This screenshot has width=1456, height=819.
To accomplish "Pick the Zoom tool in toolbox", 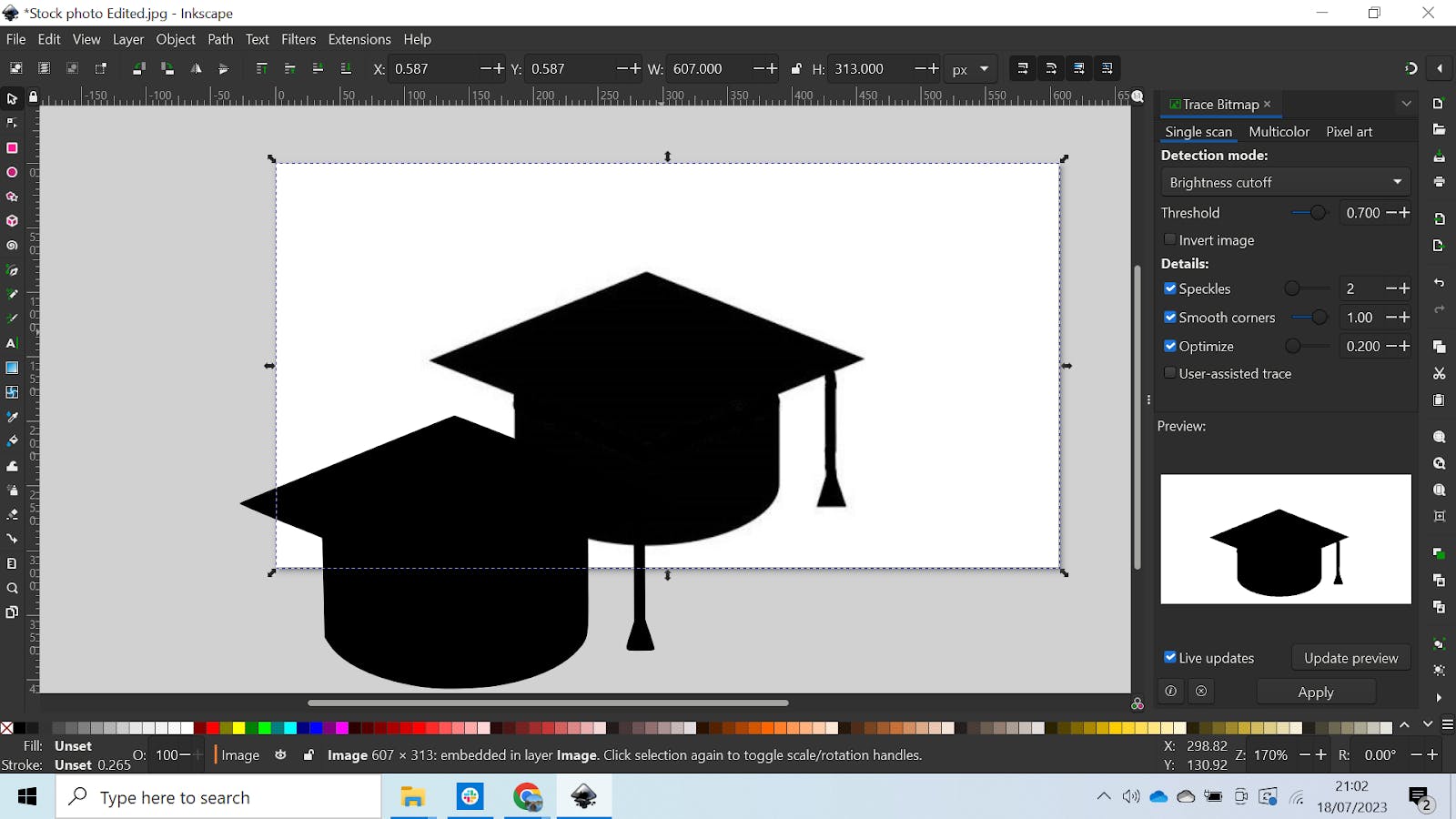I will pyautogui.click(x=12, y=588).
